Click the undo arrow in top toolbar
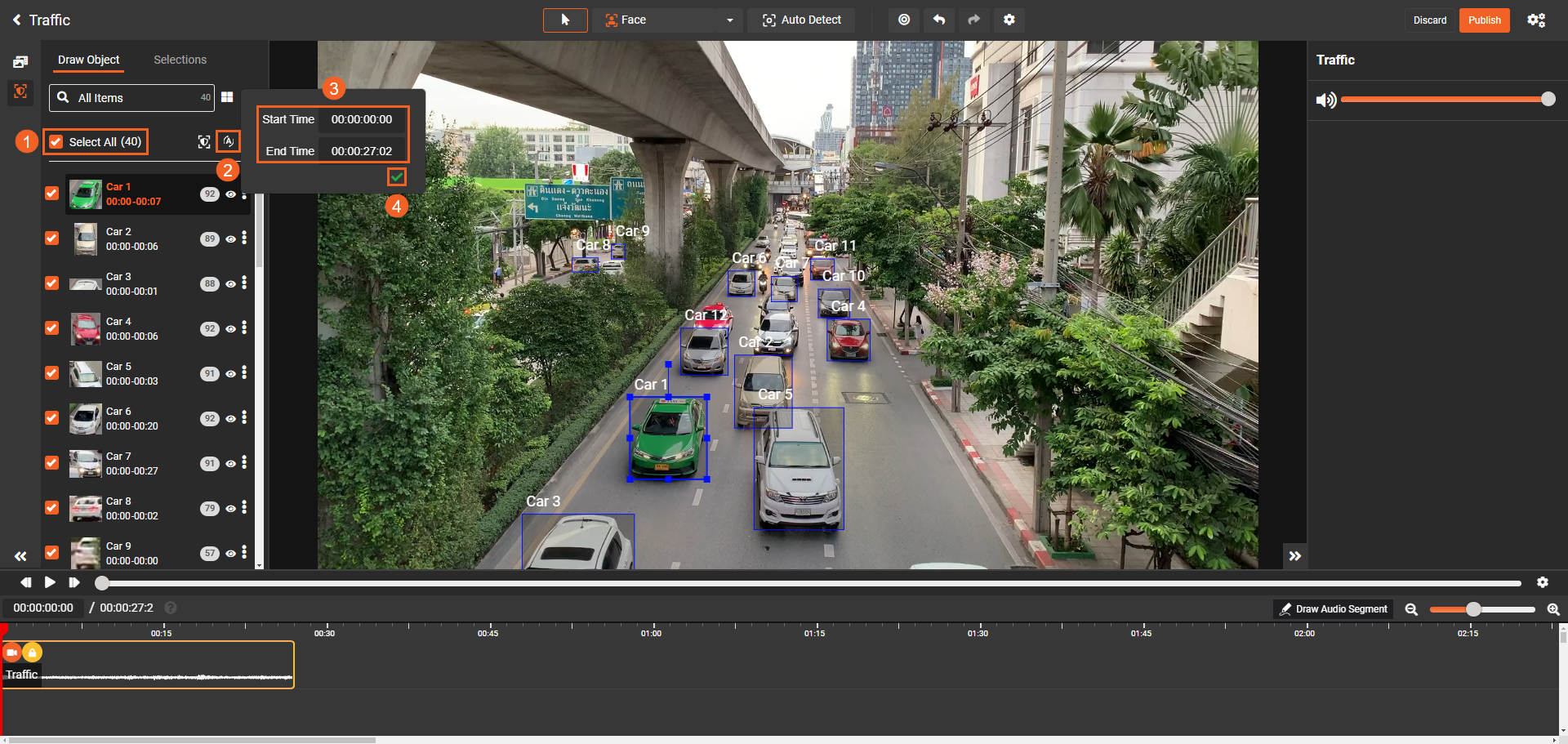 [939, 20]
